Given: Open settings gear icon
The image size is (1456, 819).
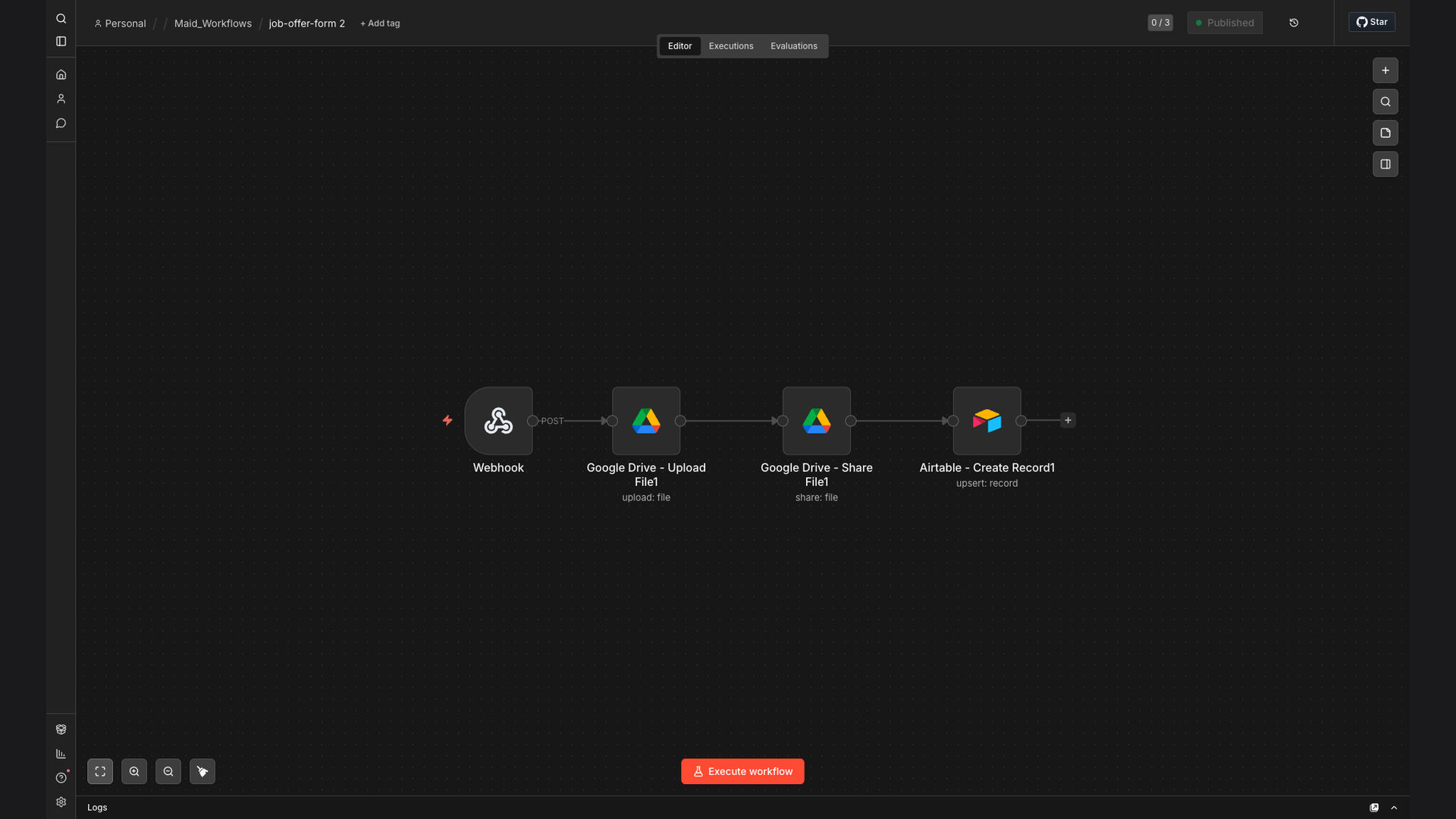Looking at the screenshot, I should coord(61,802).
